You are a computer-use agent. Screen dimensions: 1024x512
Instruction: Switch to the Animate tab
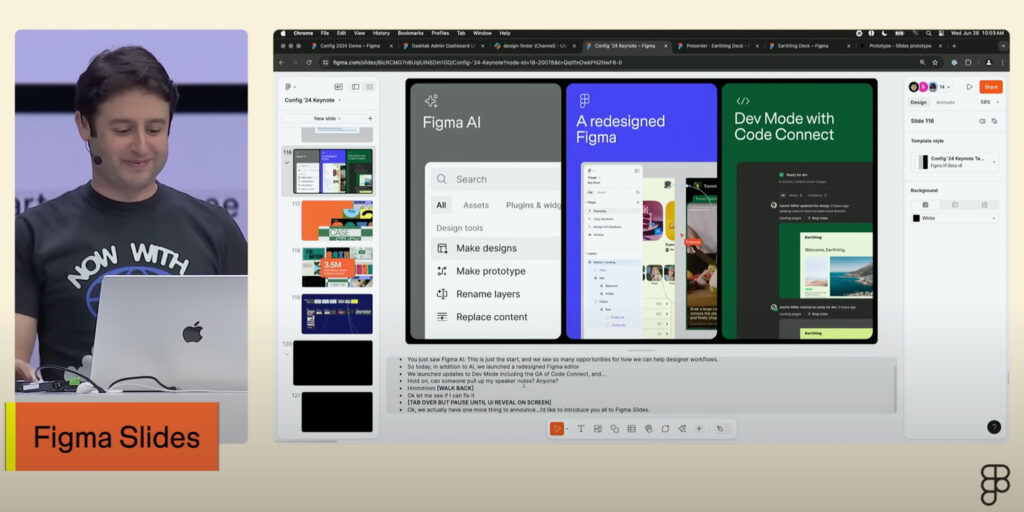[x=945, y=102]
